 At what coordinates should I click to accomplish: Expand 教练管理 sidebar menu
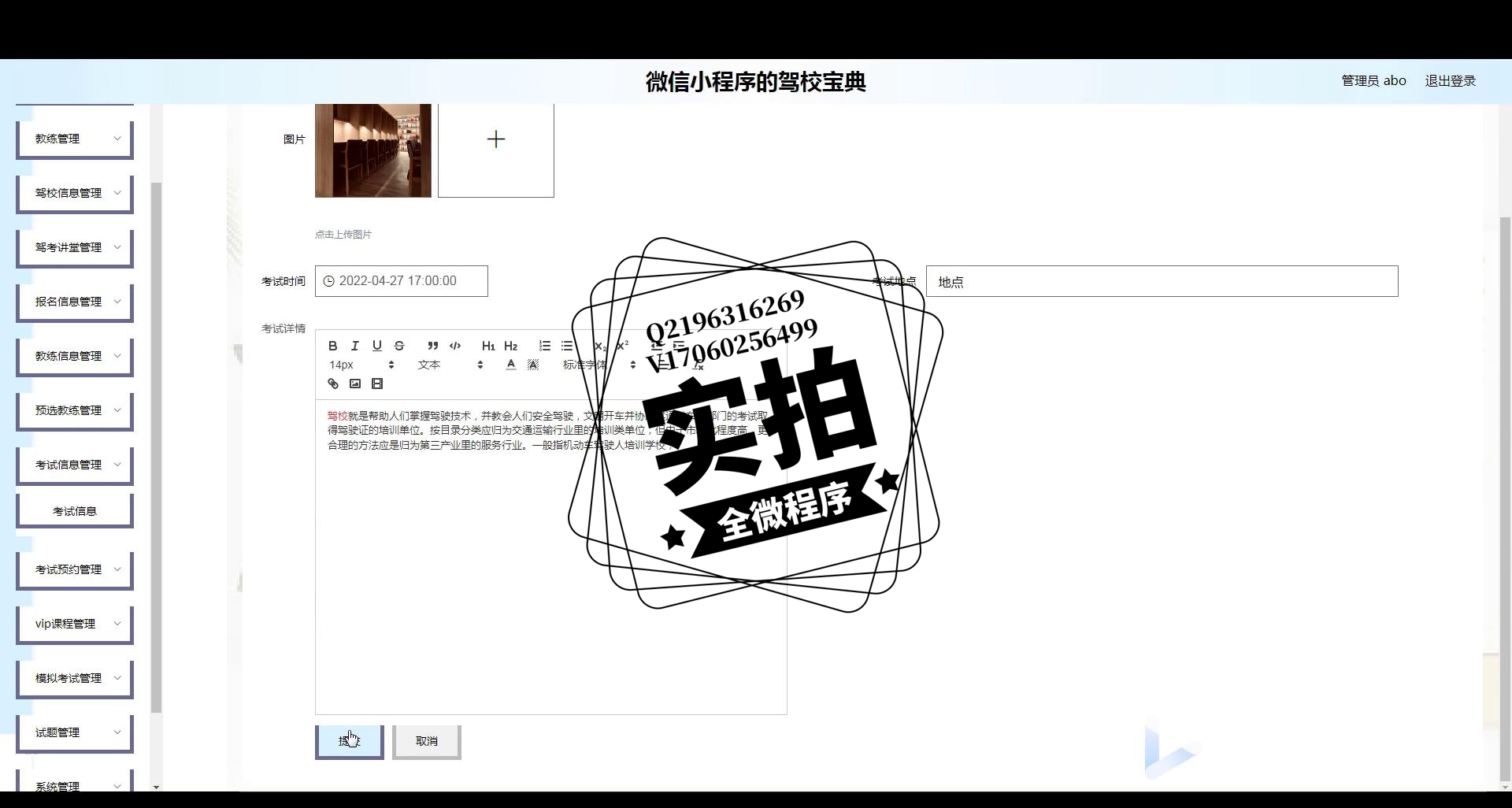(x=75, y=139)
